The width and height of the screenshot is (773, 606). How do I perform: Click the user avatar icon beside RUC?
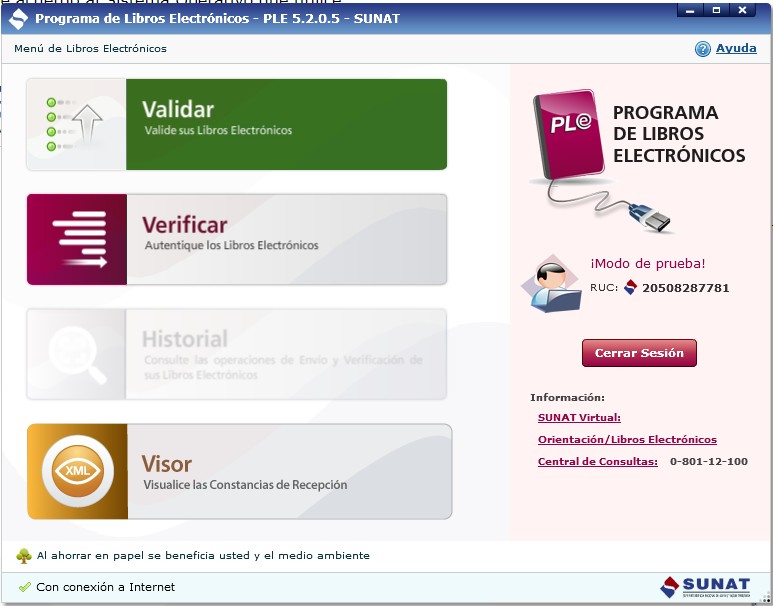(x=550, y=285)
